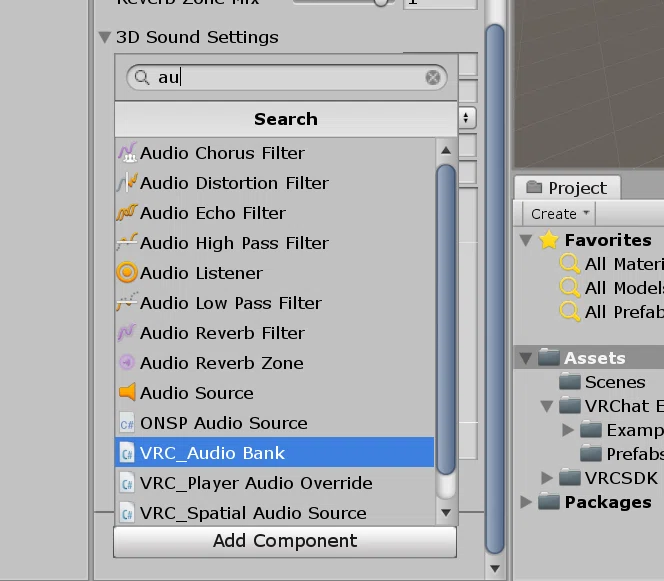Image resolution: width=664 pixels, height=581 pixels.
Task: Click into the component search field
Action: click(x=287, y=77)
